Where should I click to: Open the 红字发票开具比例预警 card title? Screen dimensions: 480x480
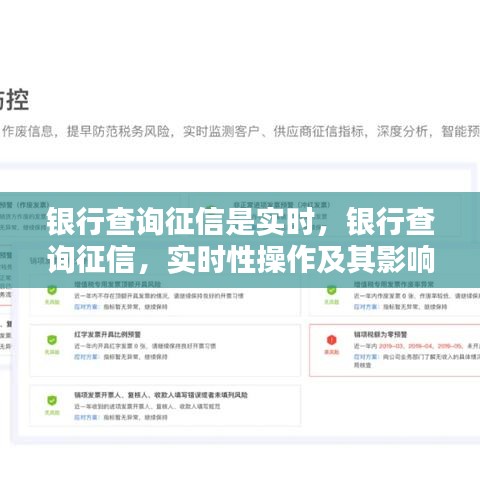click(107, 334)
